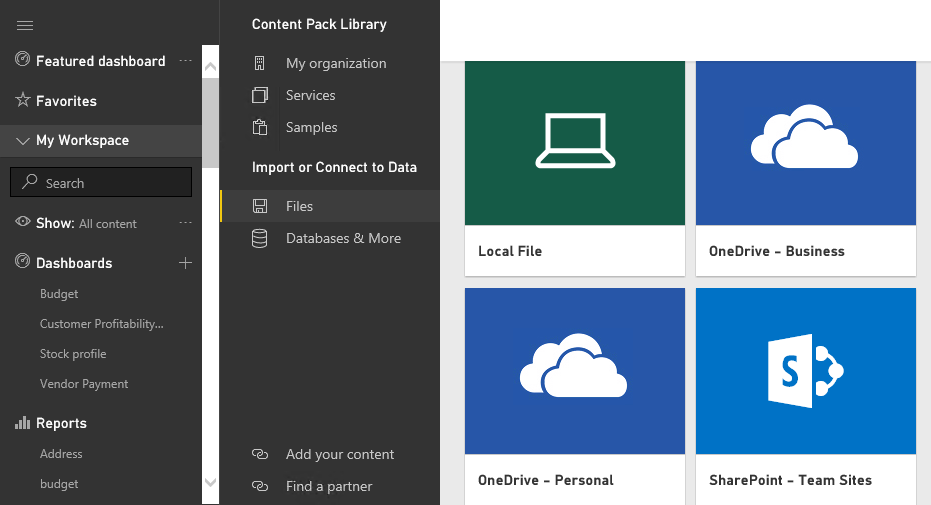The width and height of the screenshot is (931, 505).
Task: Click the navigation scrollbar up arrow
Action: click(210, 67)
